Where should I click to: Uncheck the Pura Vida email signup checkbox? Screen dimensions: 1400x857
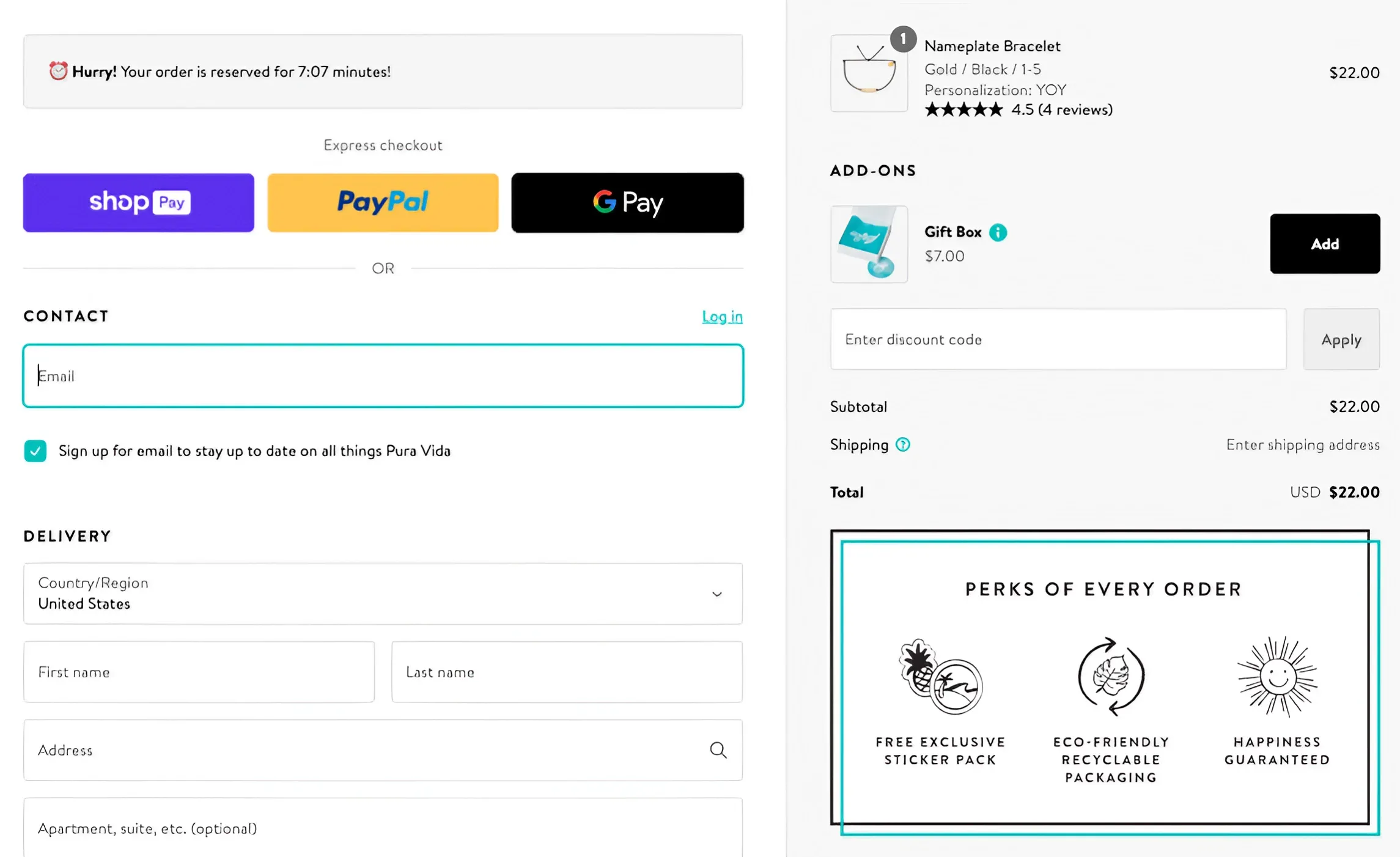tap(35, 451)
